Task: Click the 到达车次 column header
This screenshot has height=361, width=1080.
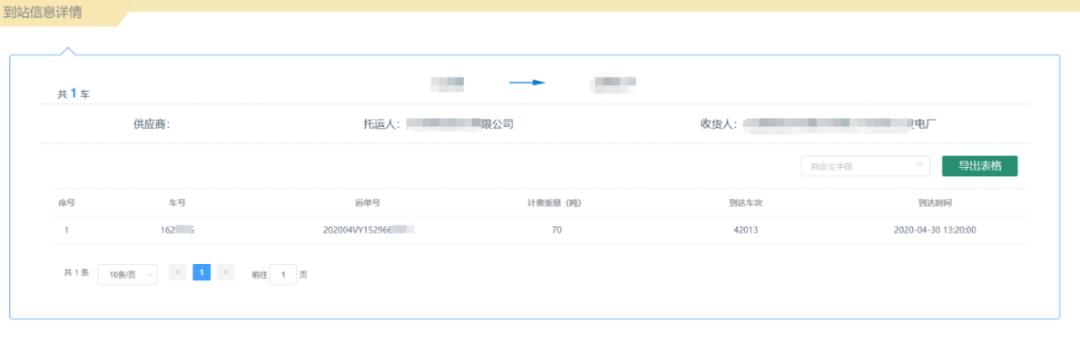Action: click(746, 203)
